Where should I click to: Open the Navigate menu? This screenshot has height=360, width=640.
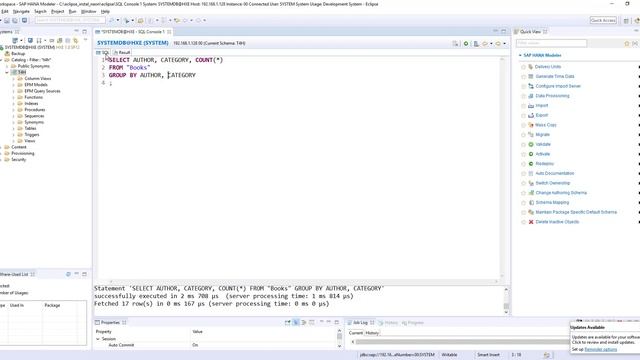pos(21,11)
